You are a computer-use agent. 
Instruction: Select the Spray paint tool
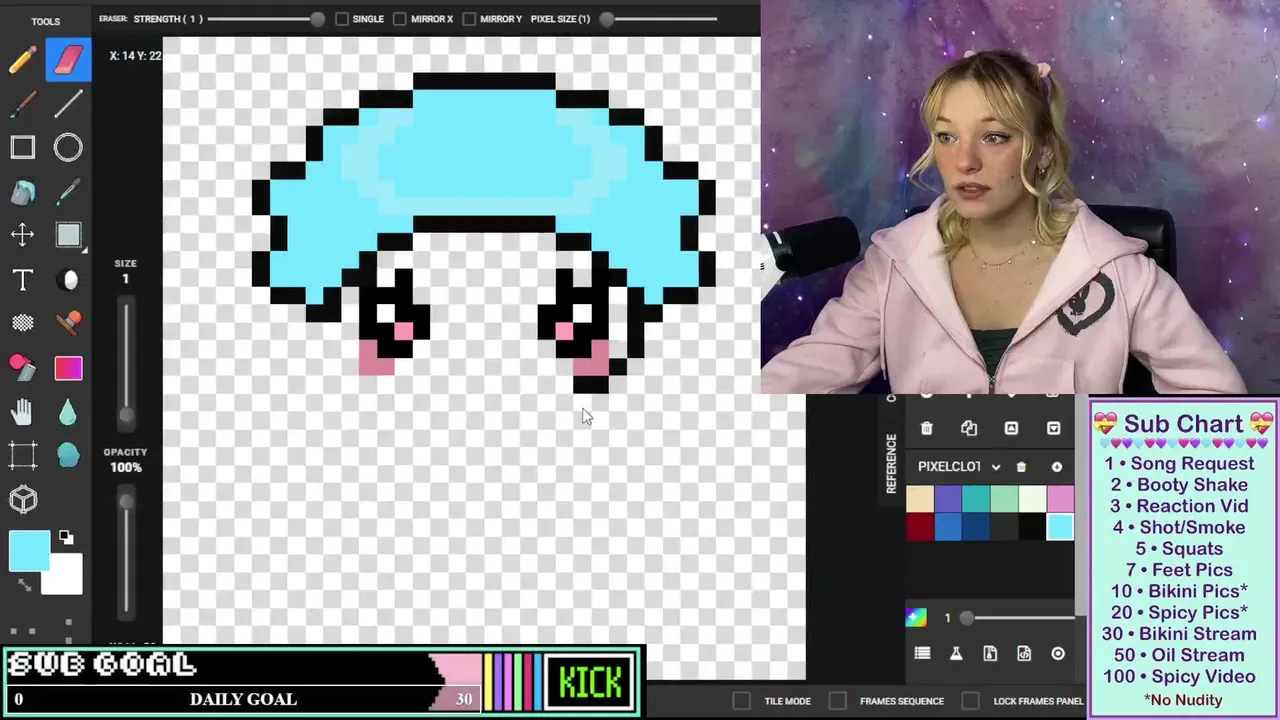(x=22, y=367)
